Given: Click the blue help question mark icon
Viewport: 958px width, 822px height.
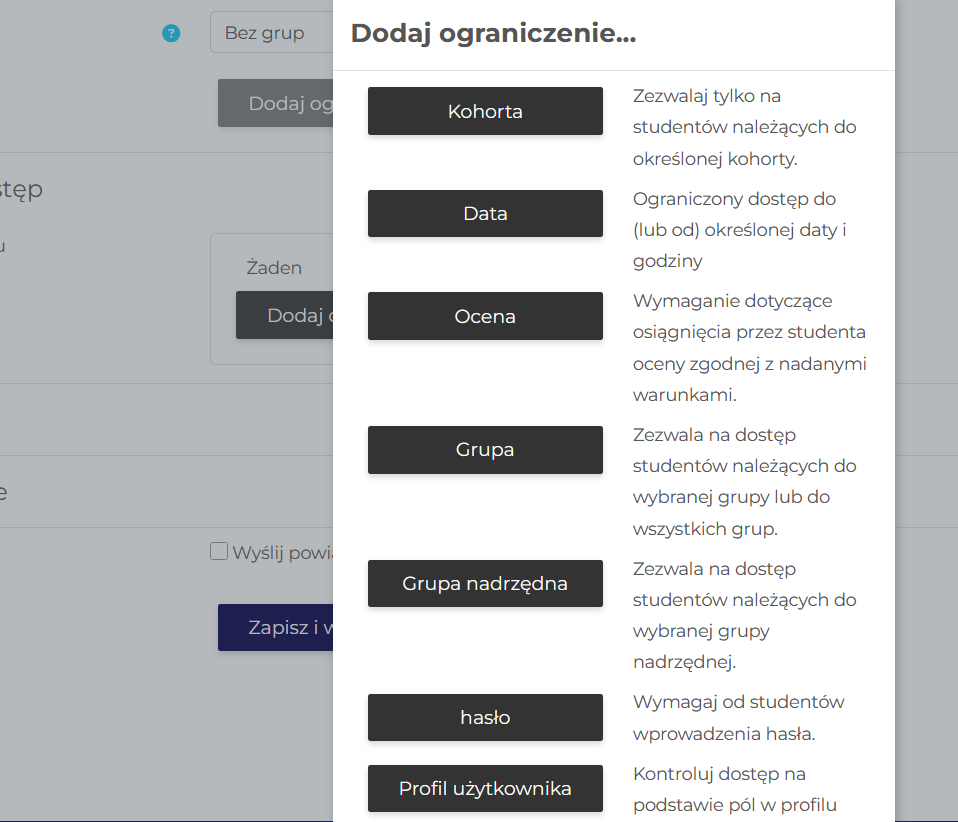Looking at the screenshot, I should tap(171, 33).
